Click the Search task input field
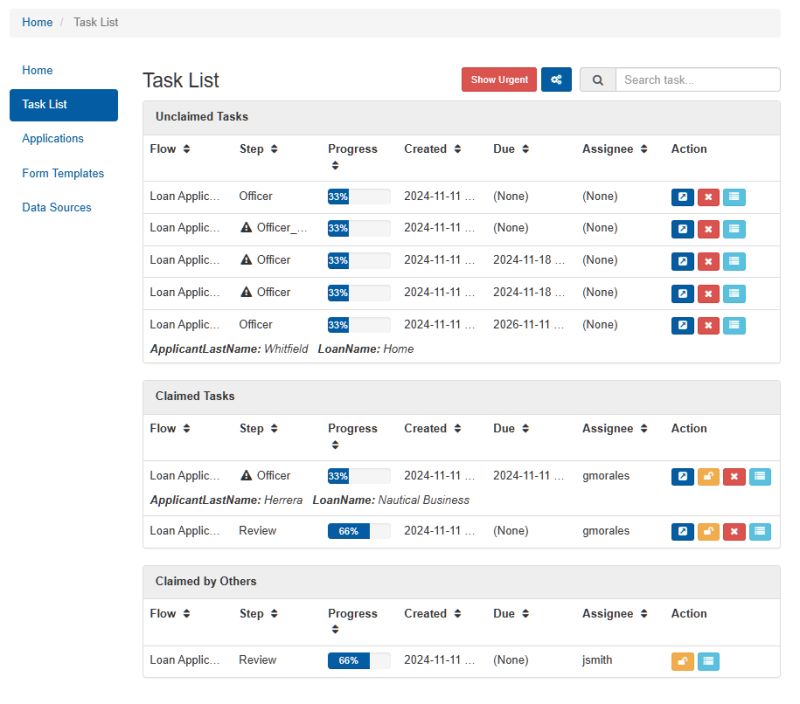Viewport: 800px width, 704px height. pyautogui.click(x=697, y=80)
